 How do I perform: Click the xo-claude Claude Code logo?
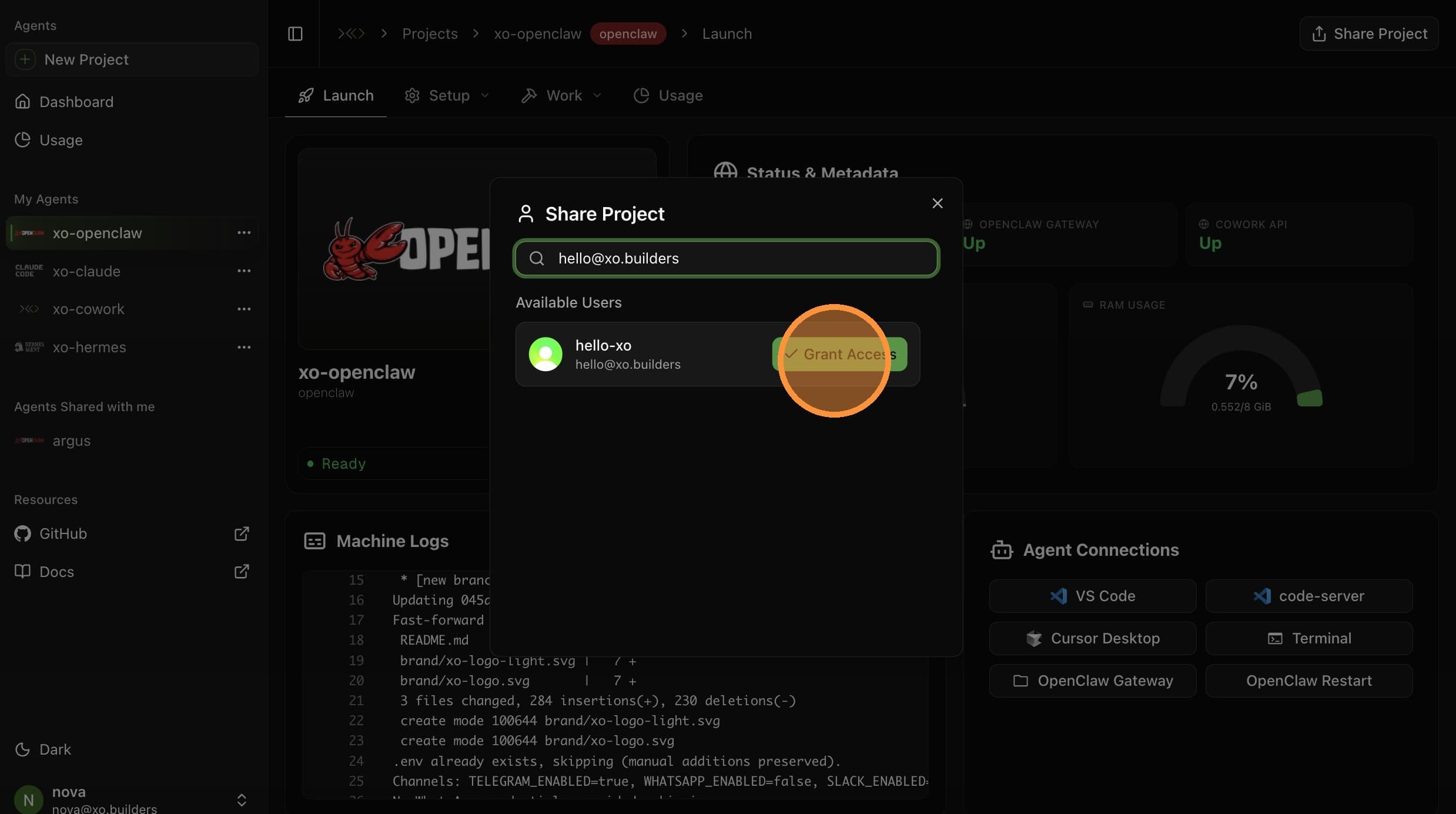(29, 271)
